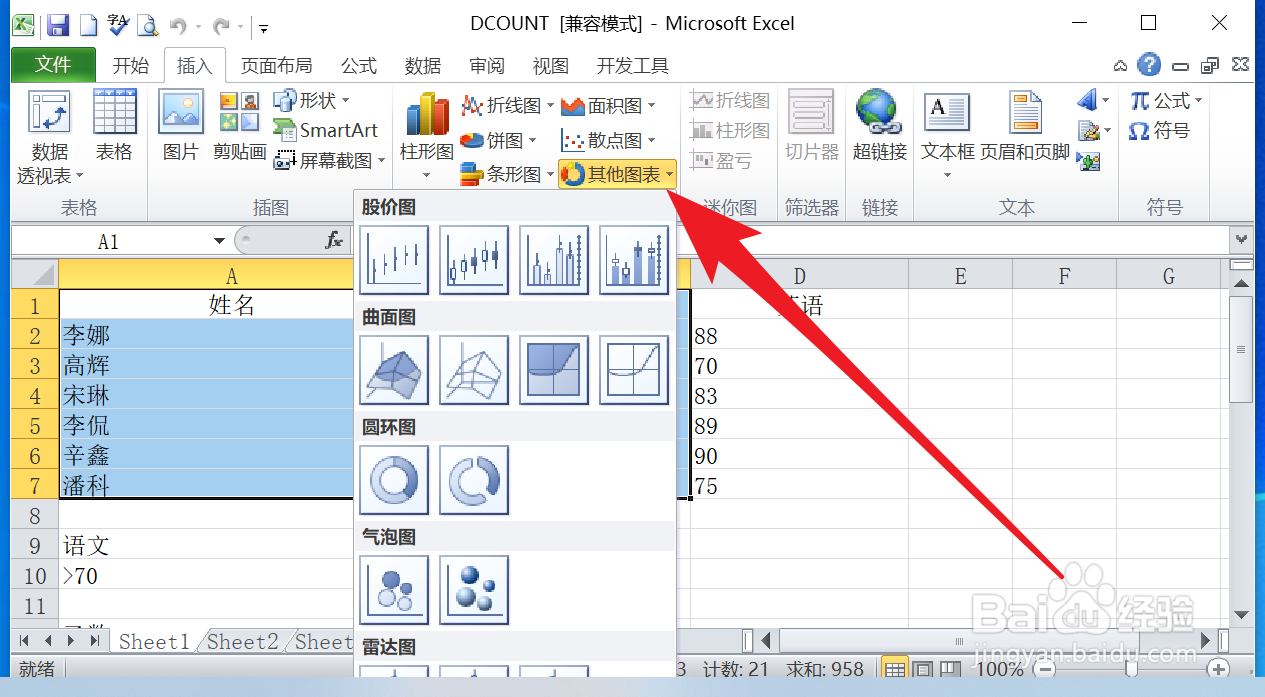1265x697 pixels.
Task: Open the Line chart (折线图) dropdown
Action: [505, 104]
